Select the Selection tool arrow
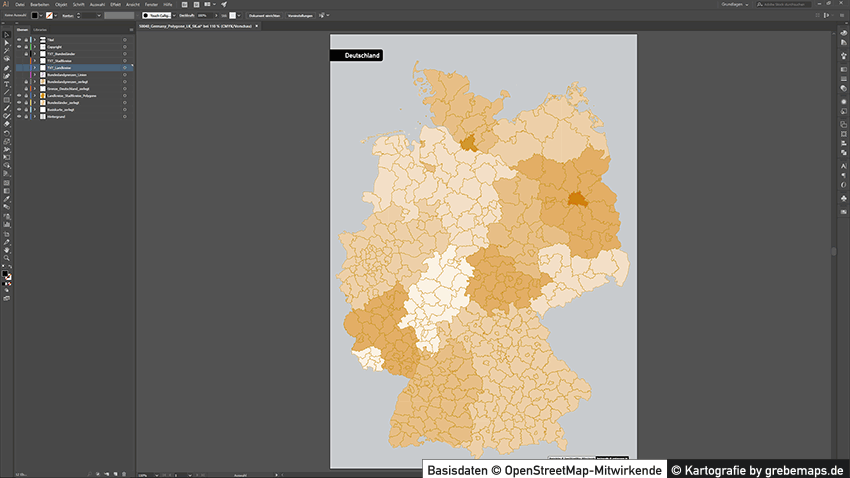The height and width of the screenshot is (478, 850). pos(7,35)
